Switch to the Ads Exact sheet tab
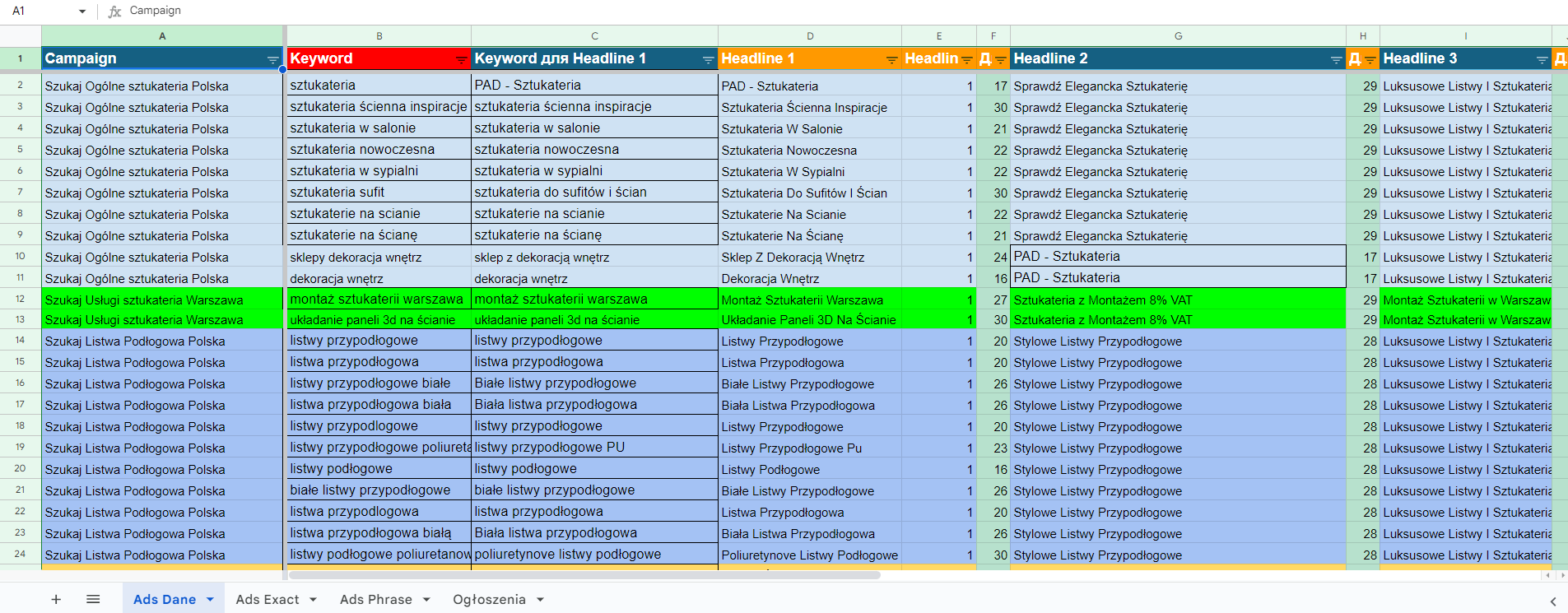 268,599
